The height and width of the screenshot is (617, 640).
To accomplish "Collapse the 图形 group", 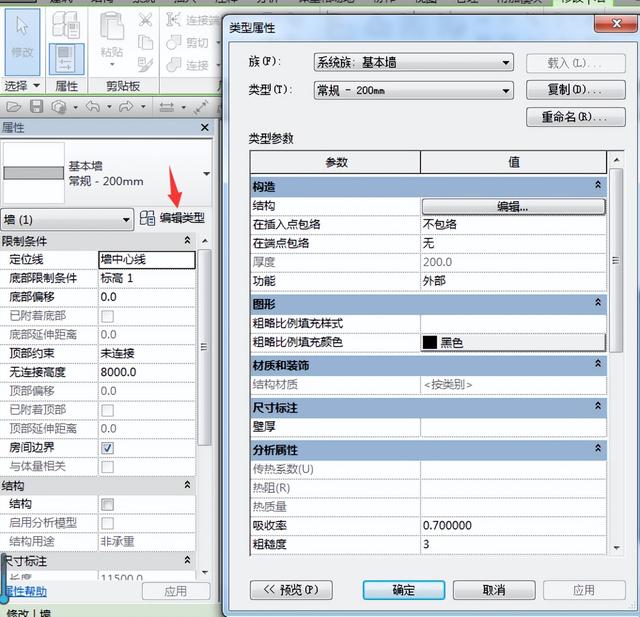I will 598,302.
